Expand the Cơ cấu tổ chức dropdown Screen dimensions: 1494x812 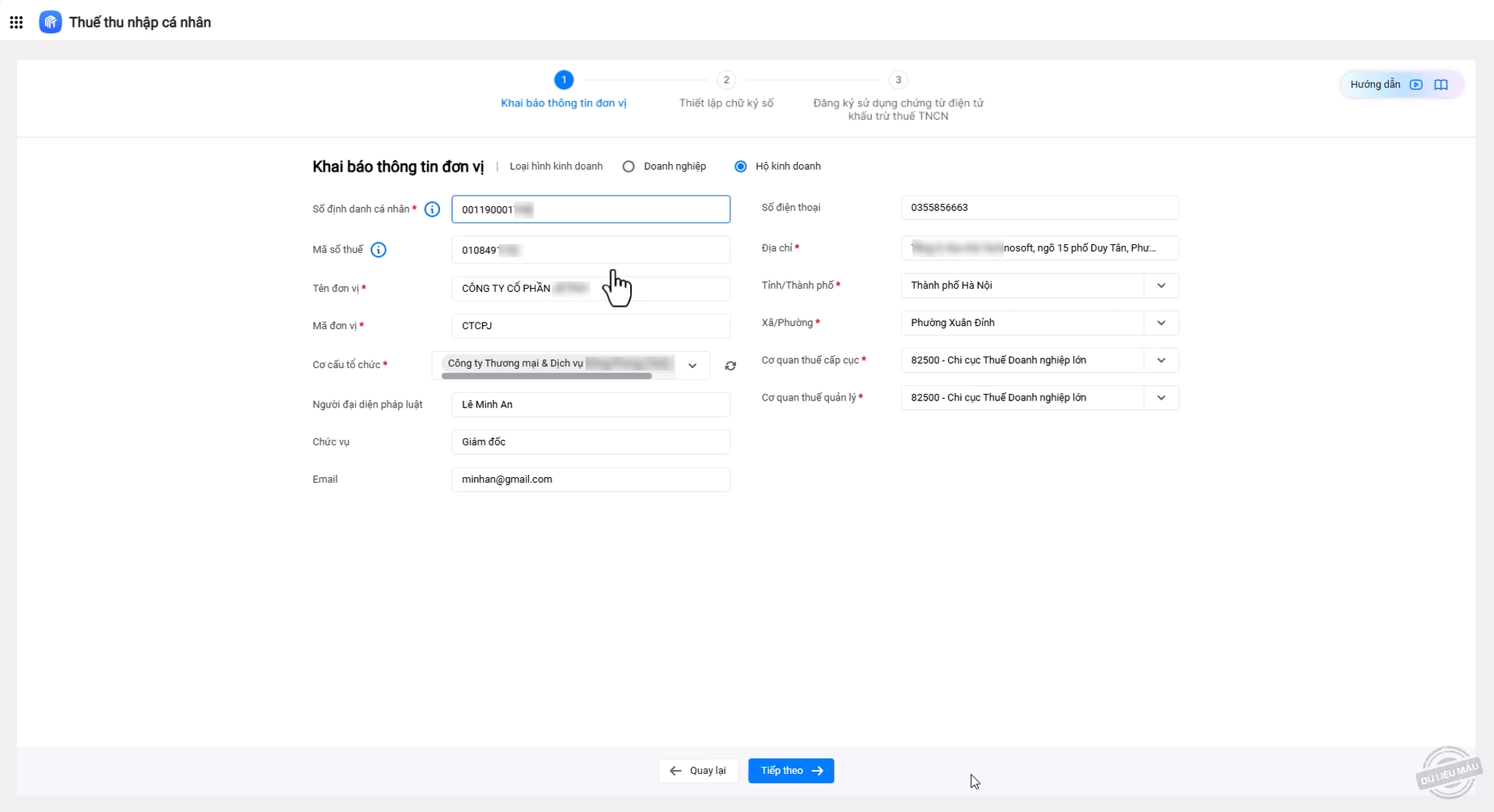(692, 366)
